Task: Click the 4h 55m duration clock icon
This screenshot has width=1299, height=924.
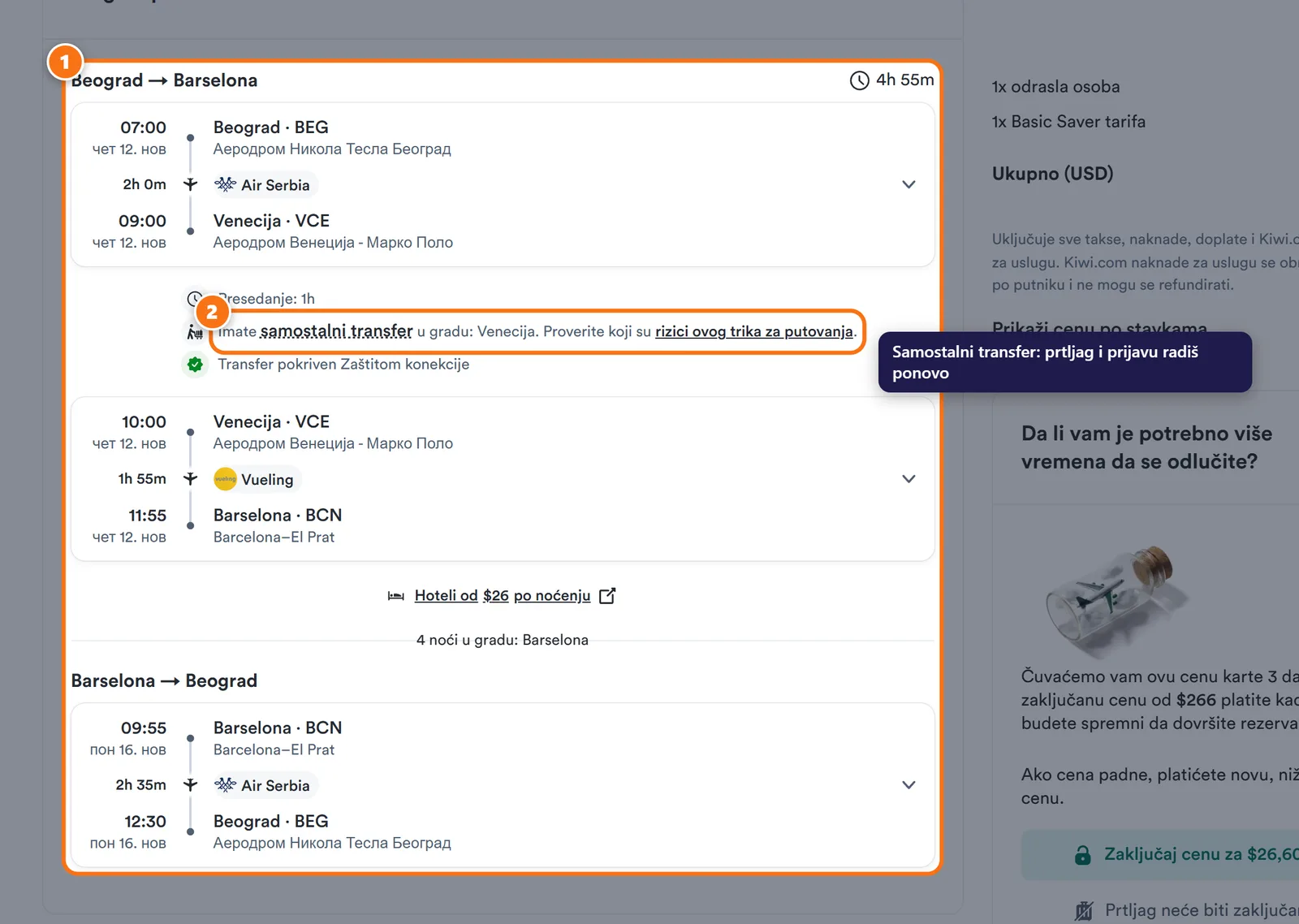Action: coord(859,80)
